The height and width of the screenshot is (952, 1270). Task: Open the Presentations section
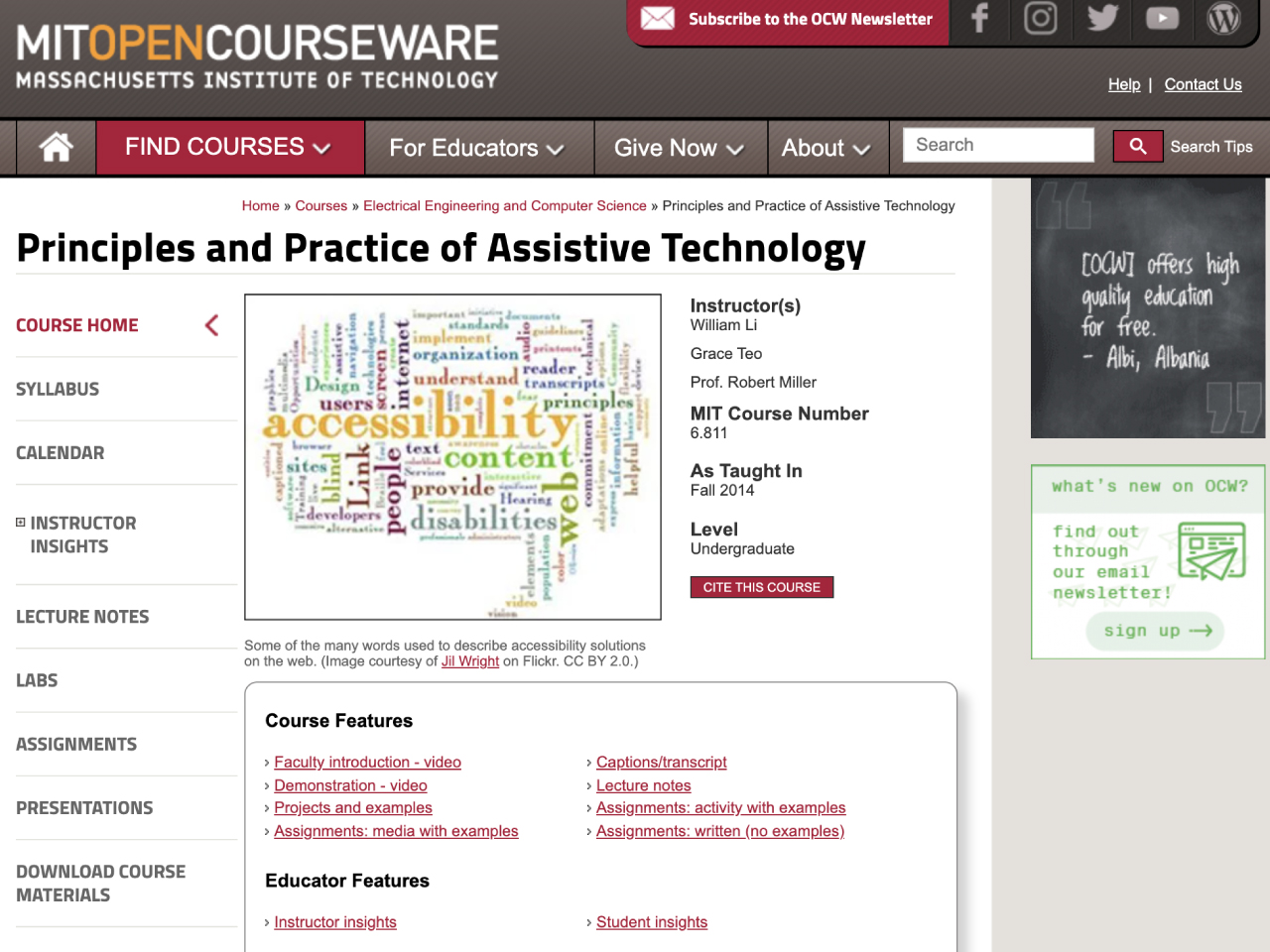(x=84, y=807)
